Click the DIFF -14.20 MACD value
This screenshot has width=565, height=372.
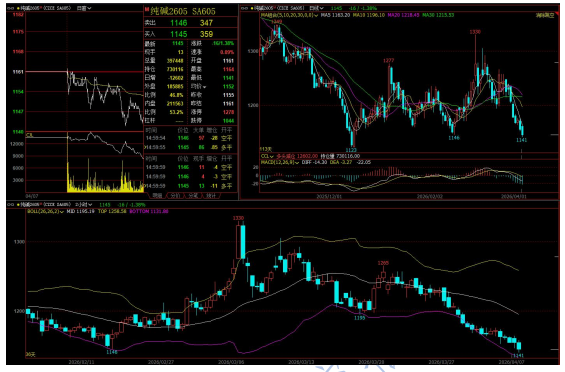coord(314,162)
